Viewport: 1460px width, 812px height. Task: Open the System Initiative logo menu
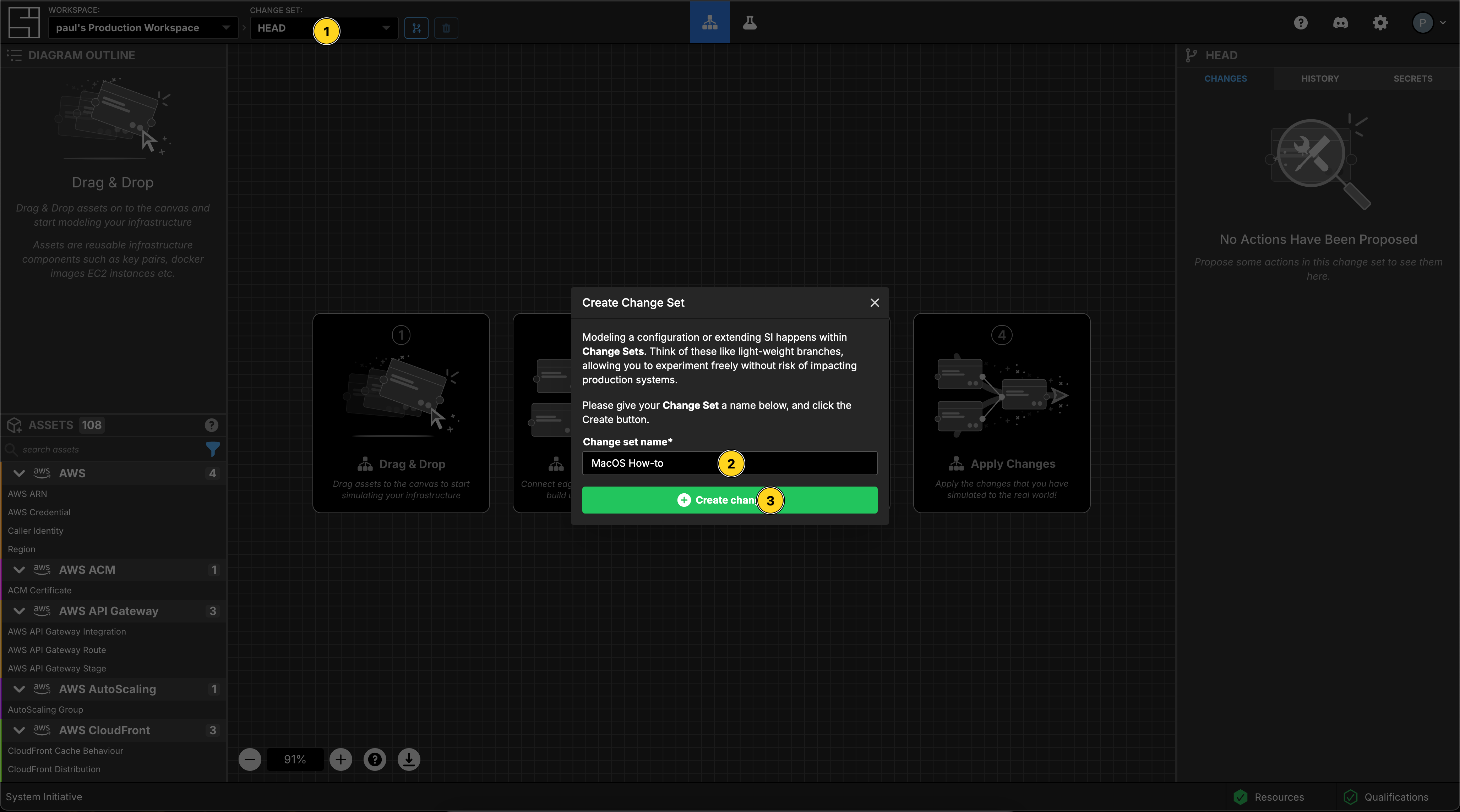tap(24, 23)
